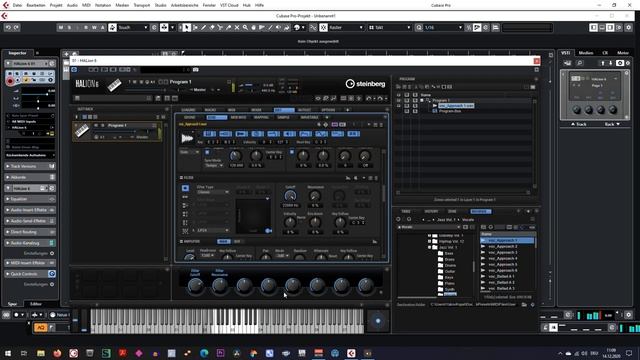Open the setup gear at toolbar right end
The height and width of the screenshot is (360, 640).
[629, 27]
